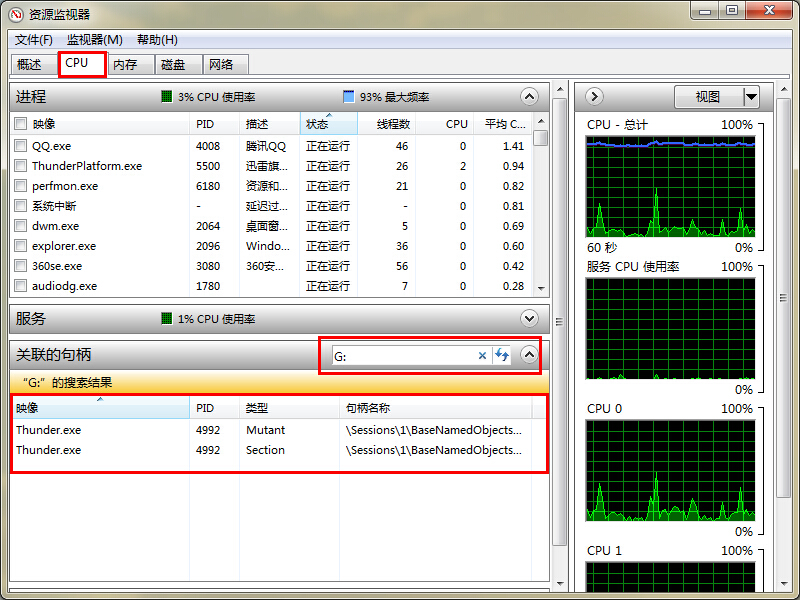Image resolution: width=800 pixels, height=600 pixels.
Task: Click the 服务 CPU 使用率 graph
Action: click(670, 329)
